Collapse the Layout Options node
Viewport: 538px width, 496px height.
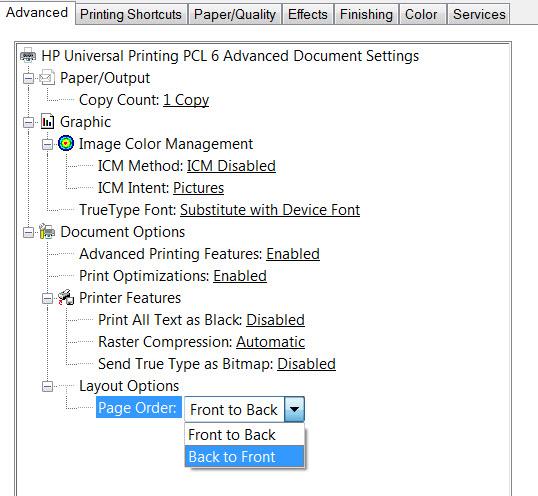(47, 387)
